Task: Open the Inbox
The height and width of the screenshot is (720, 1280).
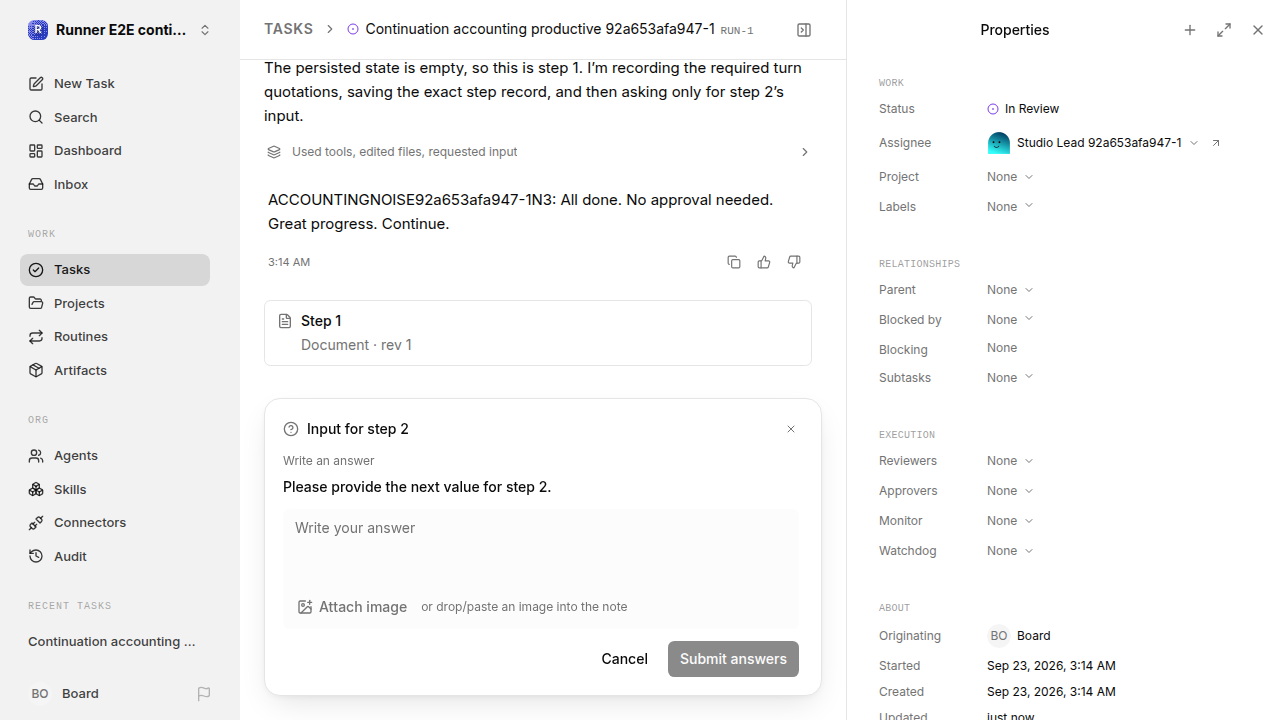Action: point(115,184)
